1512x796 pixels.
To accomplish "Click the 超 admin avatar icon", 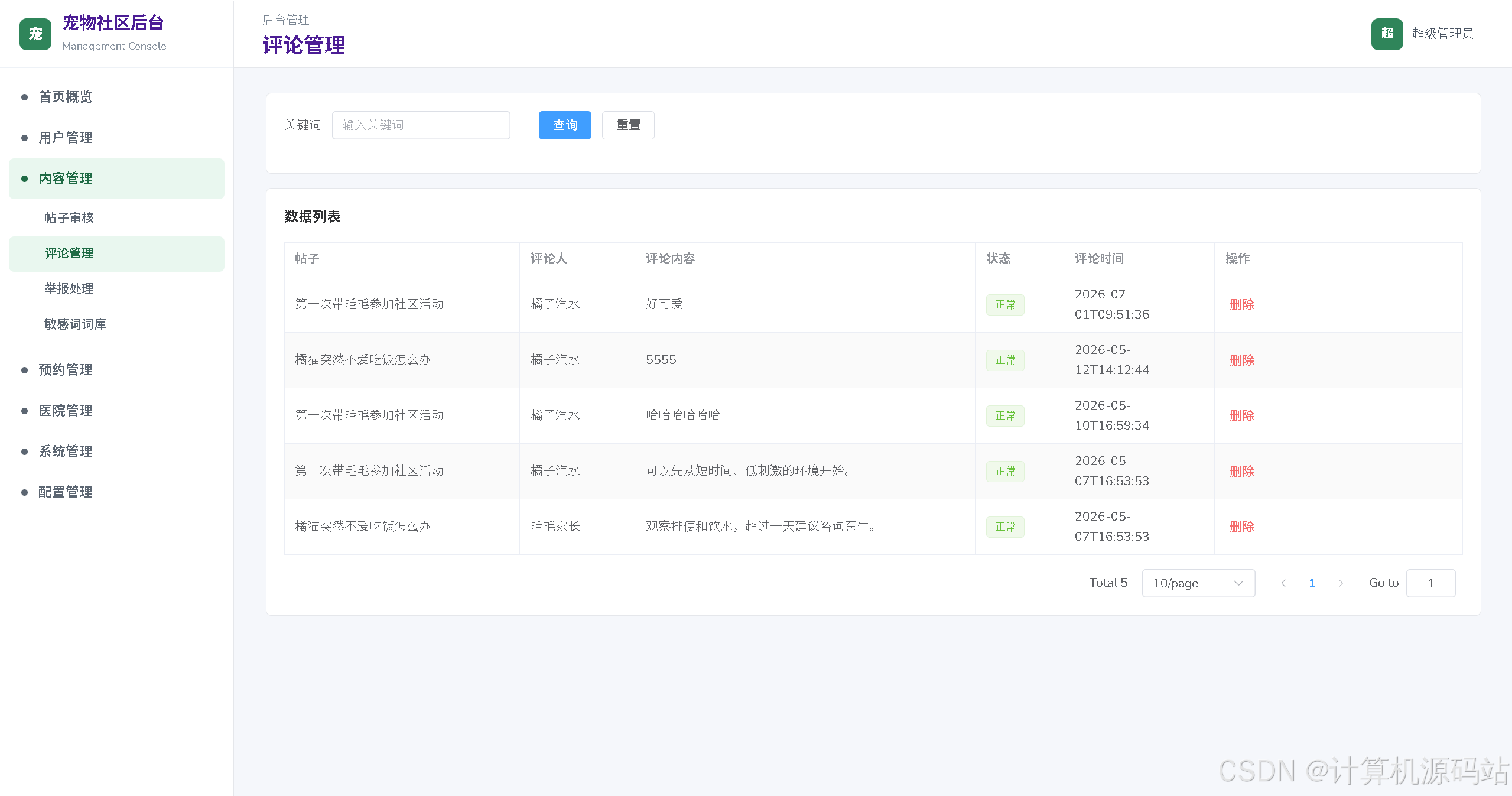I will pyautogui.click(x=1387, y=34).
